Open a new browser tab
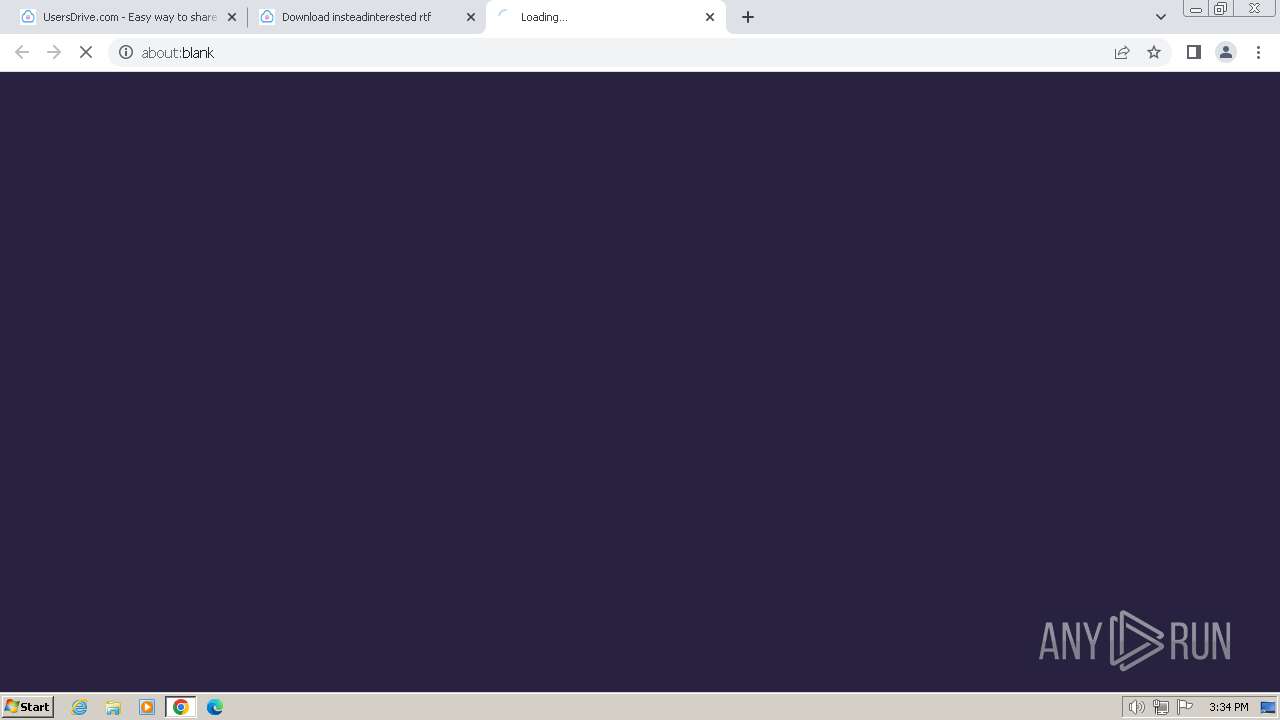Image resolution: width=1280 pixels, height=720 pixels. tap(748, 17)
